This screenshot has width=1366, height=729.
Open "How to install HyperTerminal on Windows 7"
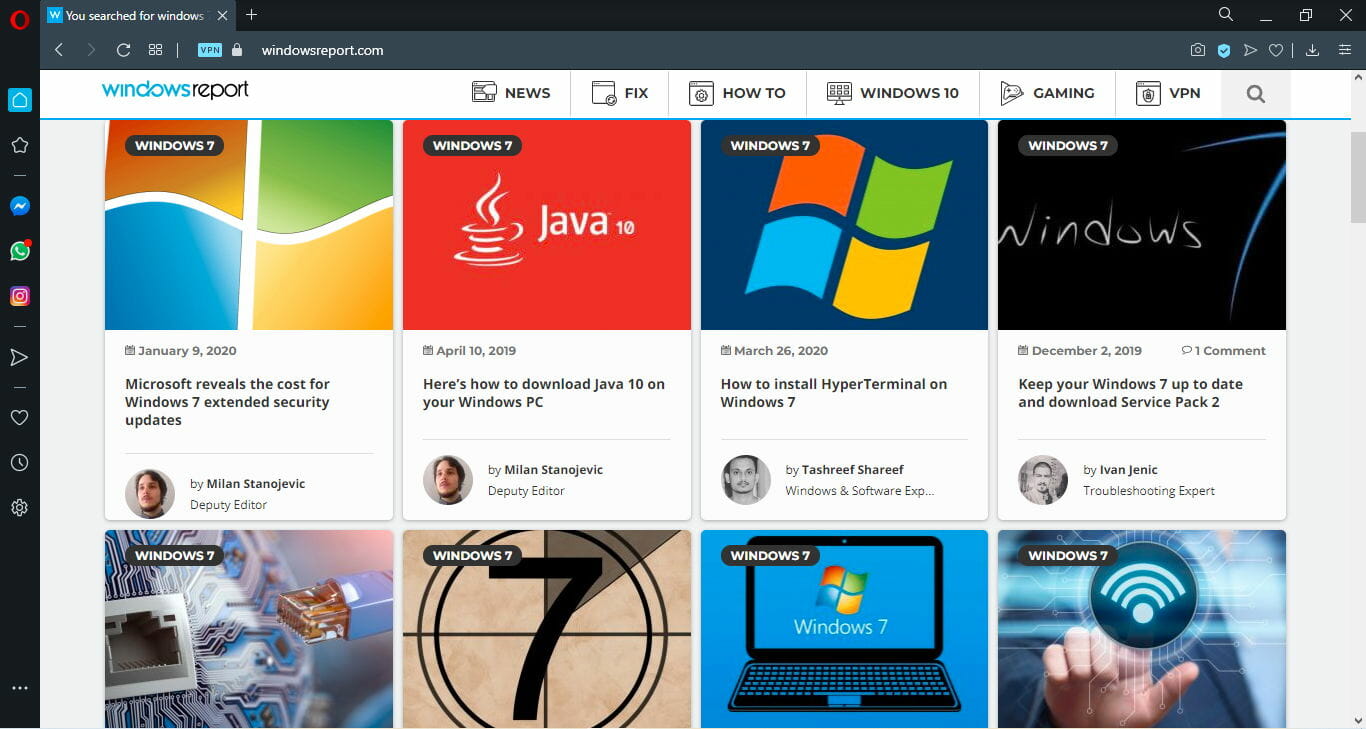pyautogui.click(x=834, y=393)
